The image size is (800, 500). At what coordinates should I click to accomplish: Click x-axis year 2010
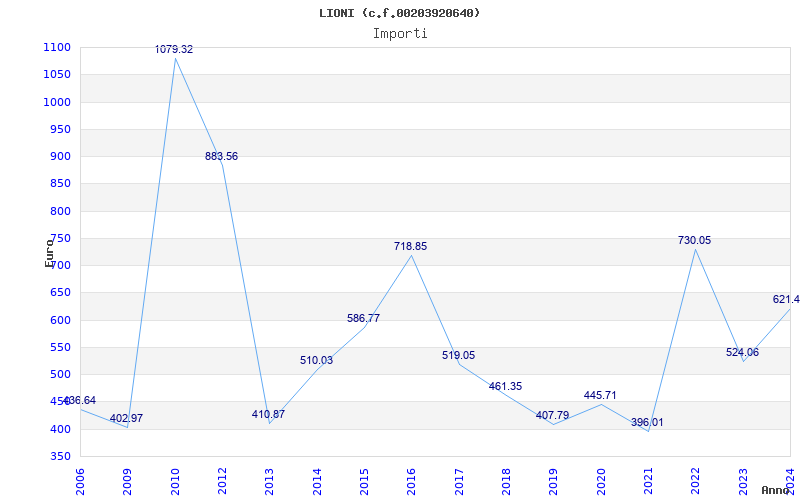[174, 482]
